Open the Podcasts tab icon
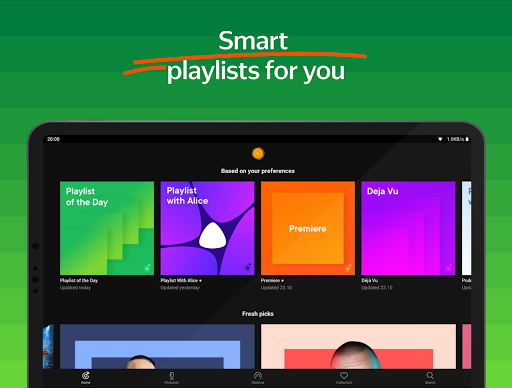Viewport: 512px width, 388px height. click(172, 376)
